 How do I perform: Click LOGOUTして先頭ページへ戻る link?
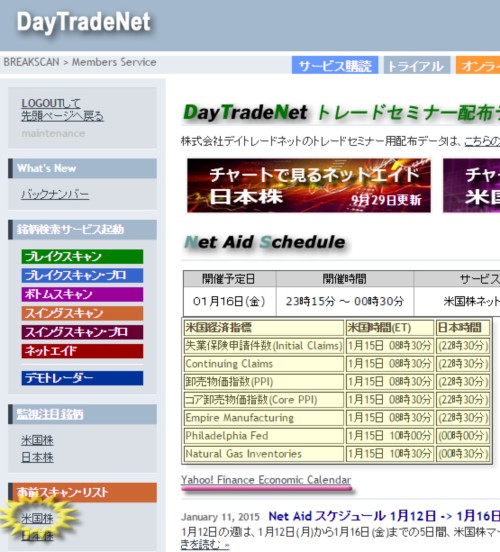coord(62,109)
